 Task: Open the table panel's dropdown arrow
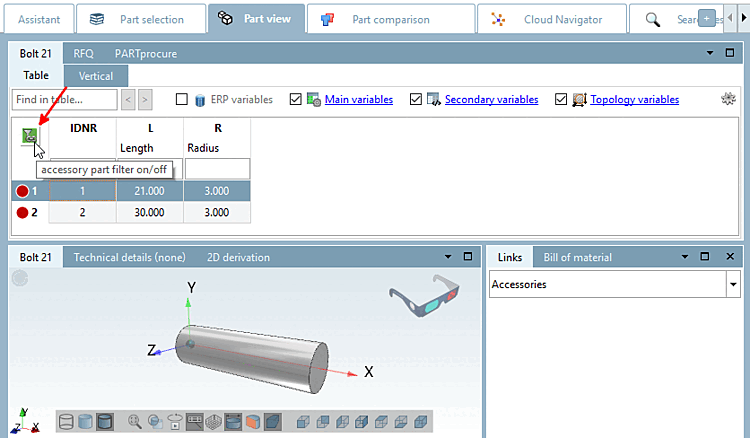click(710, 53)
